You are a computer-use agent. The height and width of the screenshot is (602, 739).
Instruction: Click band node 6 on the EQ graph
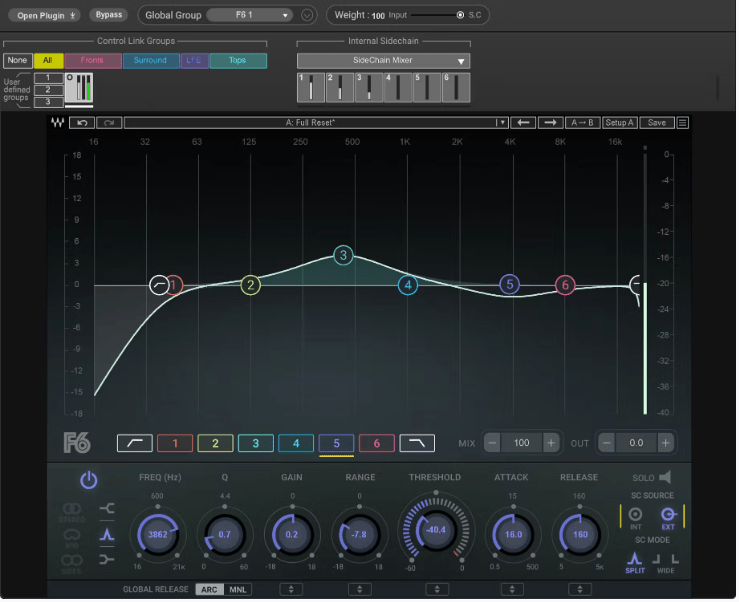[565, 285]
